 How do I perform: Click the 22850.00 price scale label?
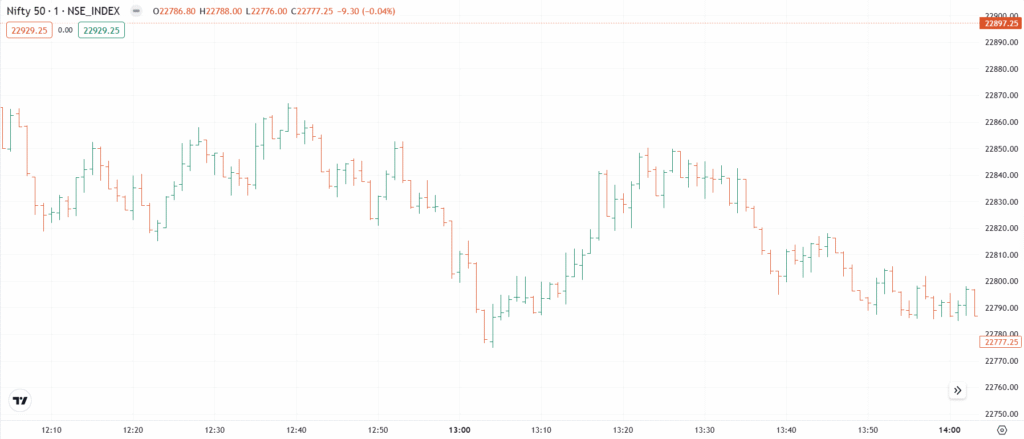(1000, 149)
